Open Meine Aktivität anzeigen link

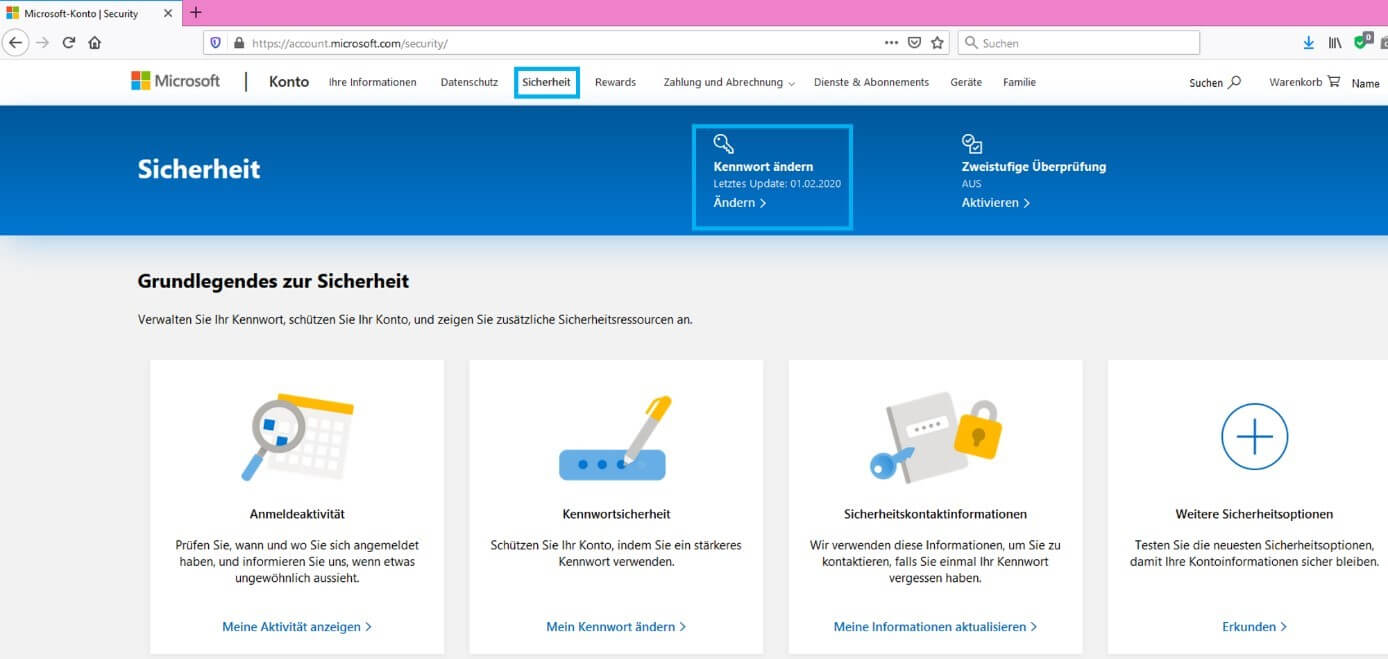(x=297, y=627)
